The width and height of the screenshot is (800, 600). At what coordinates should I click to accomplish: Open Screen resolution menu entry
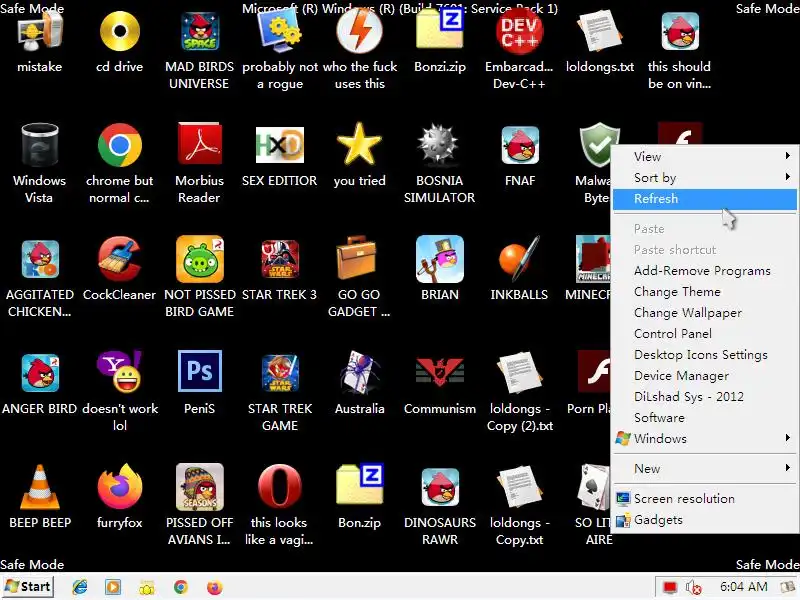705,498
